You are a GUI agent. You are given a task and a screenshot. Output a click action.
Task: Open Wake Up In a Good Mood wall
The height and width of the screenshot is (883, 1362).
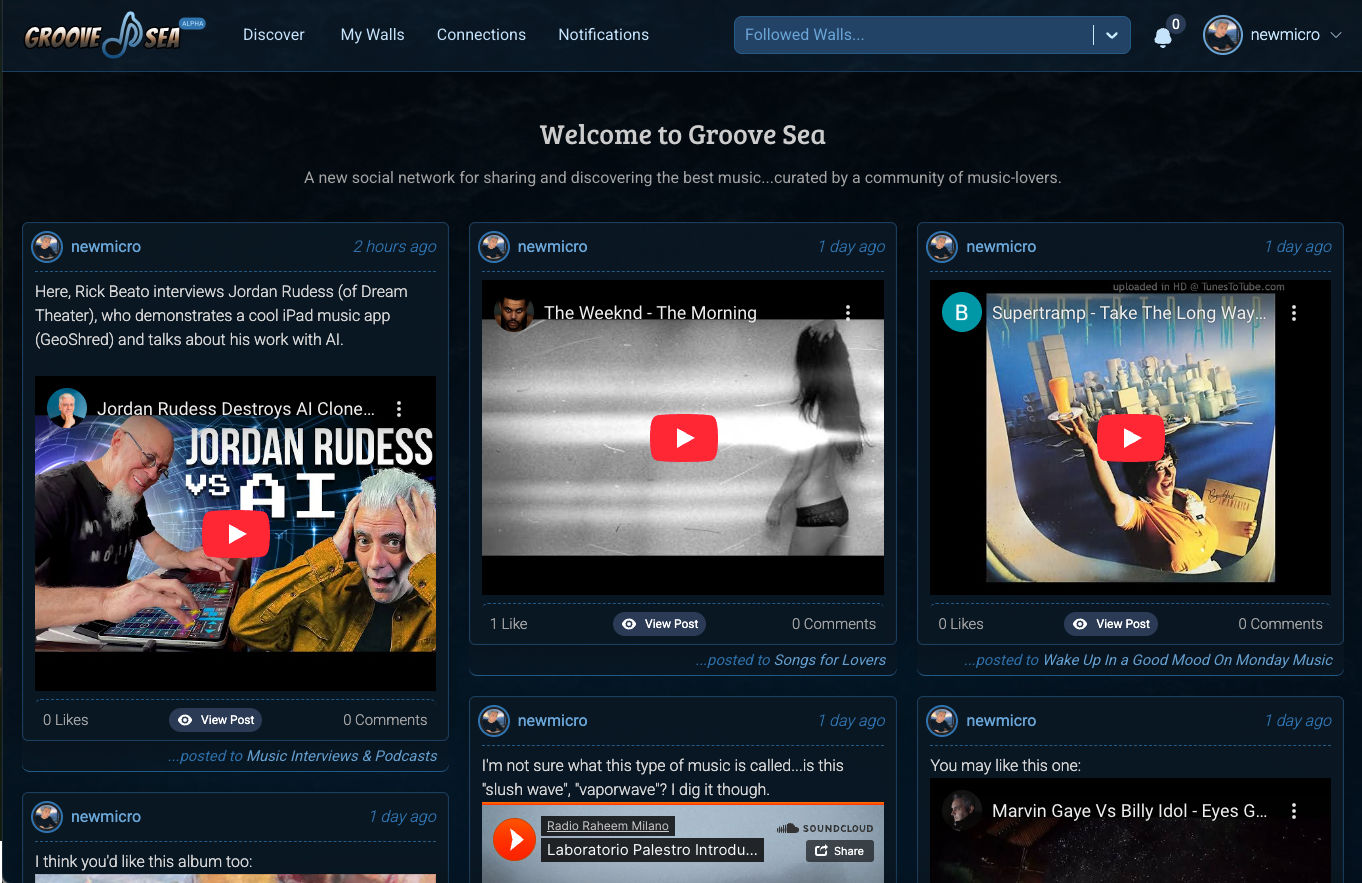[1188, 660]
